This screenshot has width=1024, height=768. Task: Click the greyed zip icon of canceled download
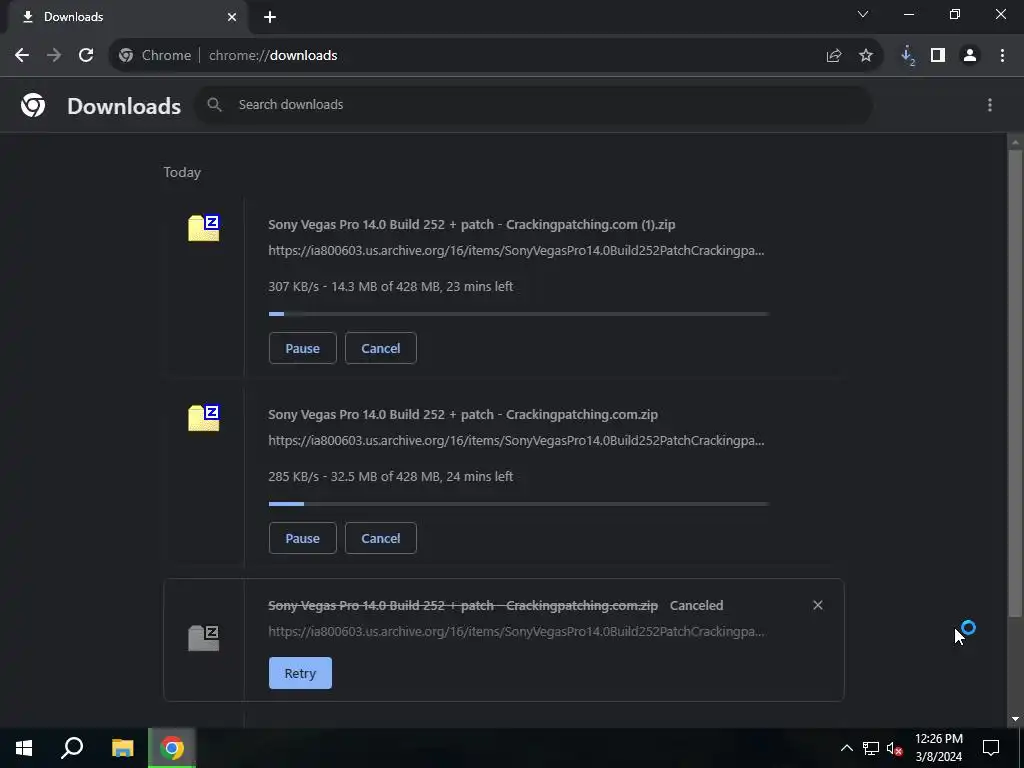(x=204, y=638)
